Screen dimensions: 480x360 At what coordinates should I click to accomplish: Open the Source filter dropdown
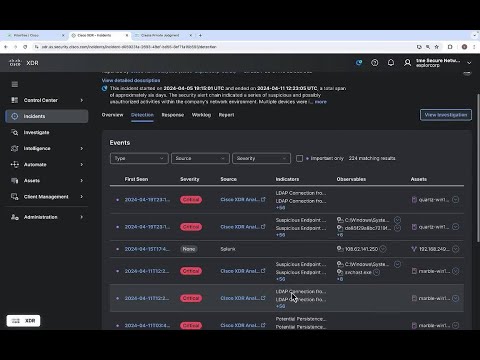(200, 158)
